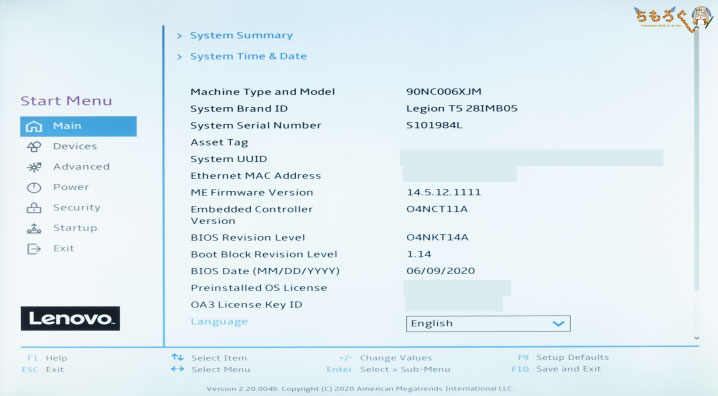718x396 pixels.
Task: Click the BIOS Revision Level label
Action: [248, 238]
